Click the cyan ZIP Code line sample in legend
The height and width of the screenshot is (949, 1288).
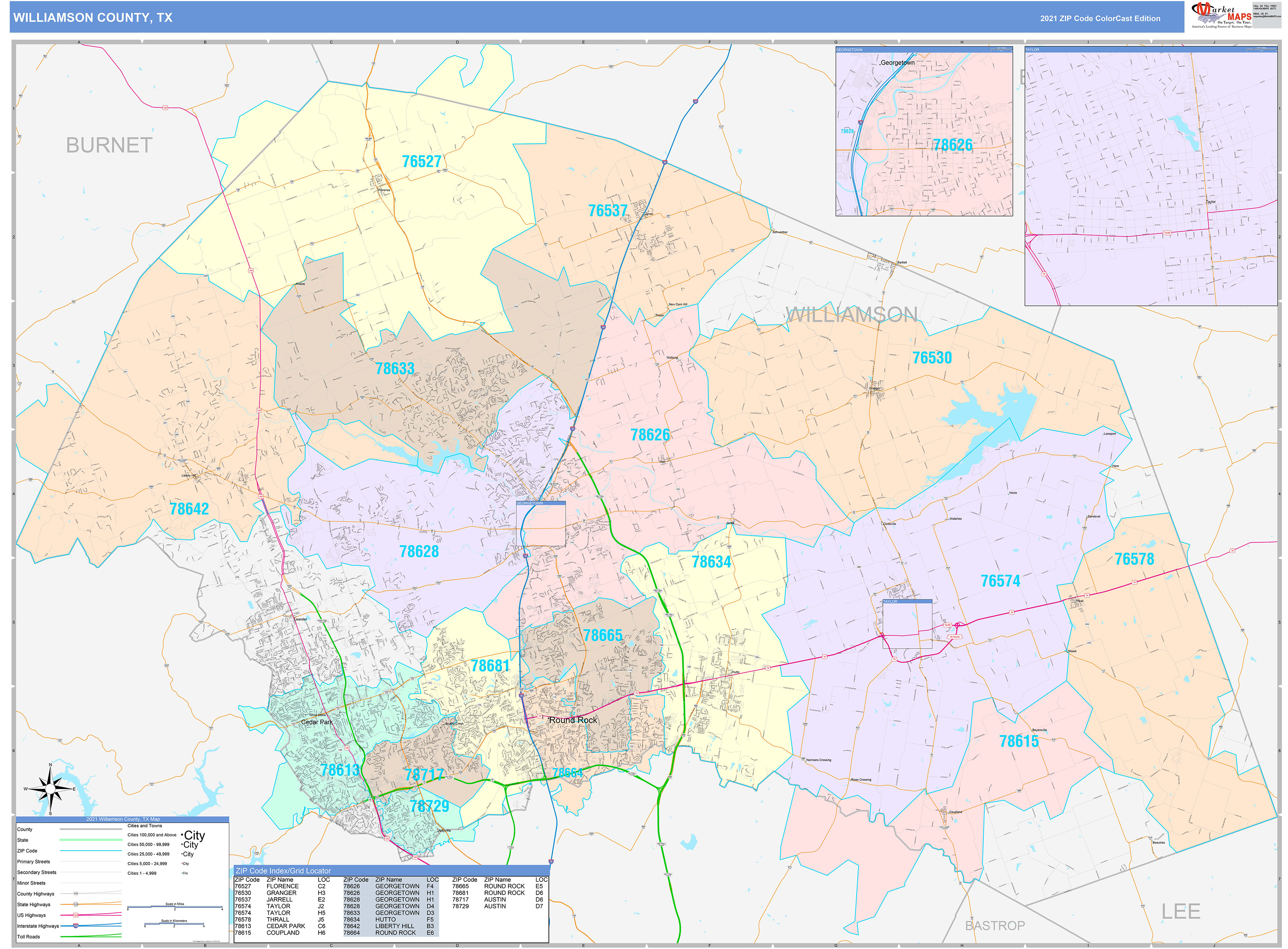point(91,851)
